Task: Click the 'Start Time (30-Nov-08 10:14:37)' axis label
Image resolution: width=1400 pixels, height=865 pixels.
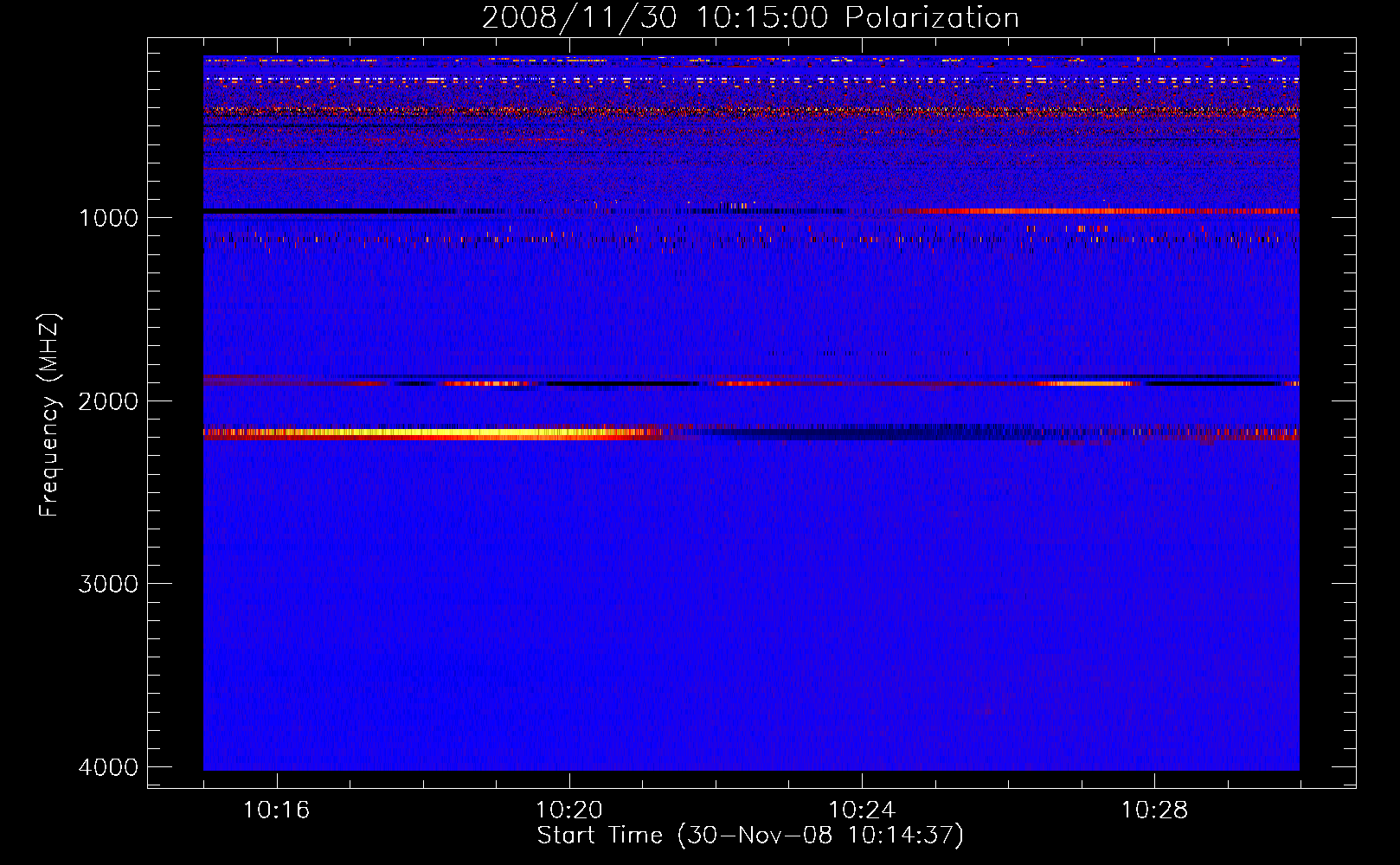Action: (750, 836)
